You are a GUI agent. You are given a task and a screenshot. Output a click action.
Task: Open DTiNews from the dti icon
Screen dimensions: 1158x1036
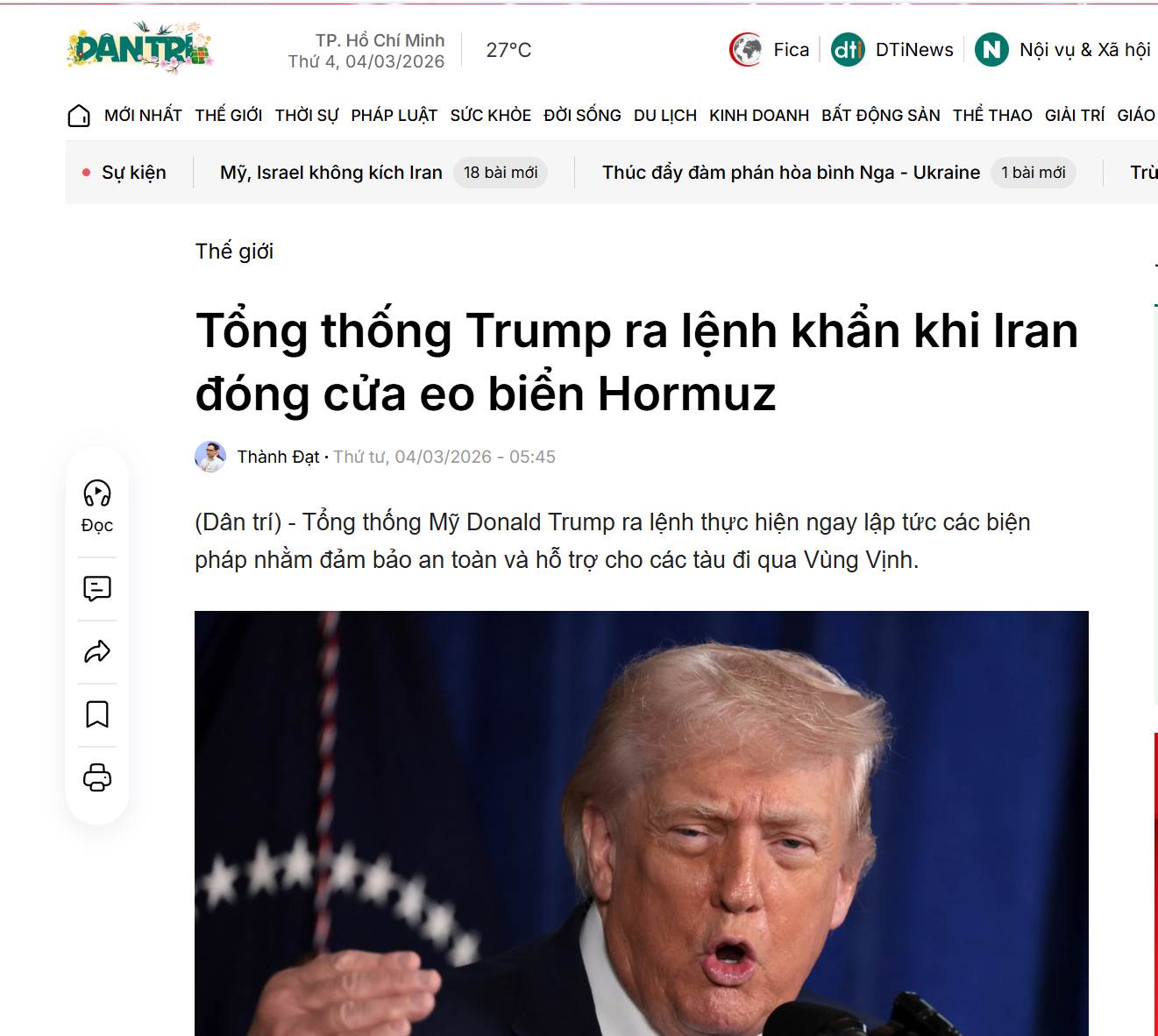pos(848,50)
